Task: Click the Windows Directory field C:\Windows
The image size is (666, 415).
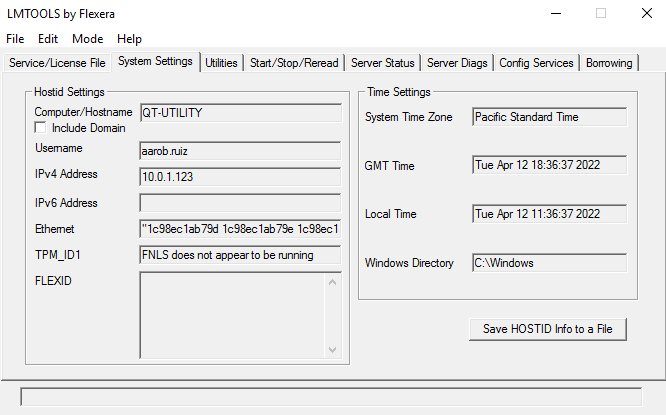Action: 549,263
